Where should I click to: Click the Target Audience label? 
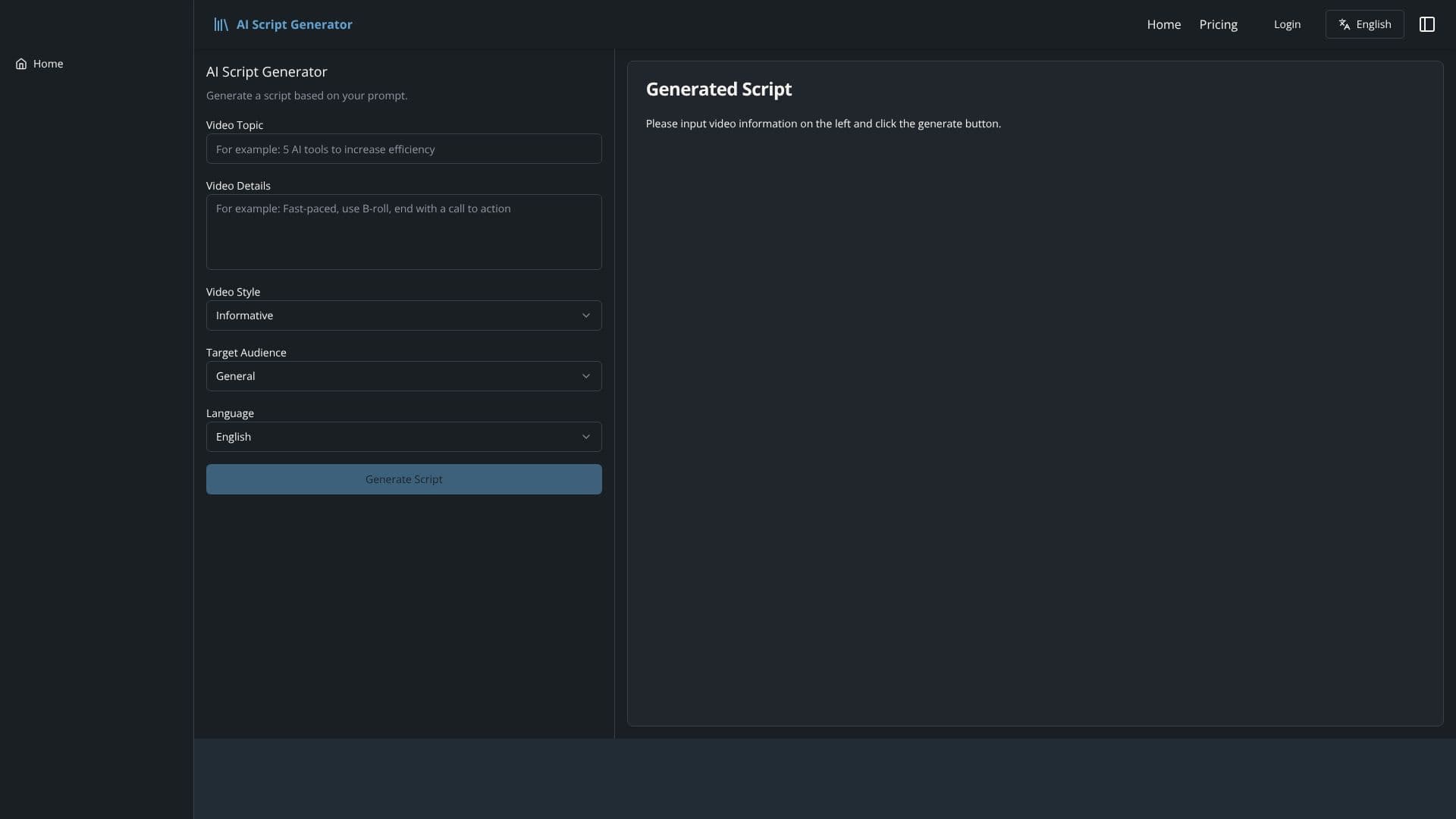(246, 353)
